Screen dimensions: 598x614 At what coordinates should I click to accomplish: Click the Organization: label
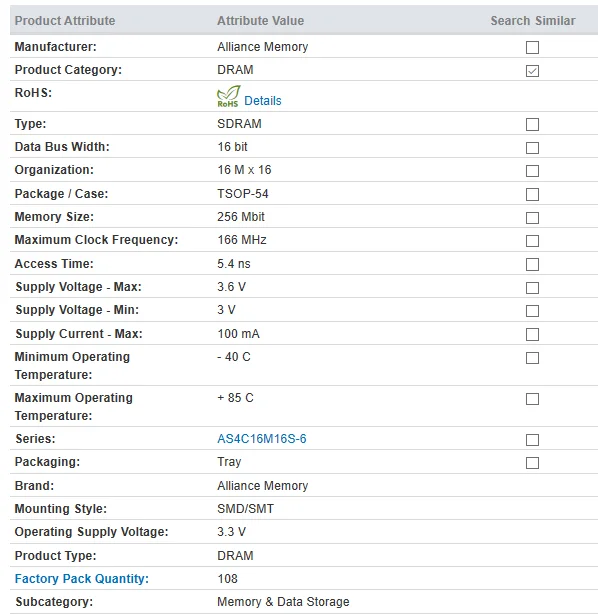[54, 170]
